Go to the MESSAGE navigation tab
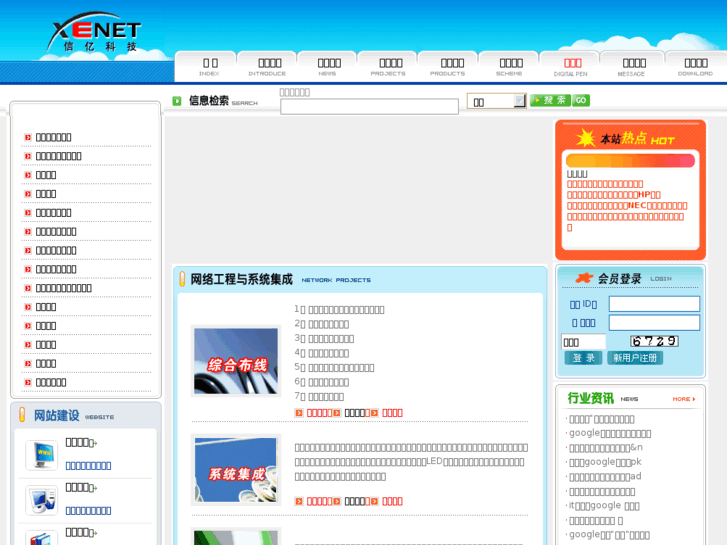This screenshot has width=727, height=545. (x=632, y=67)
